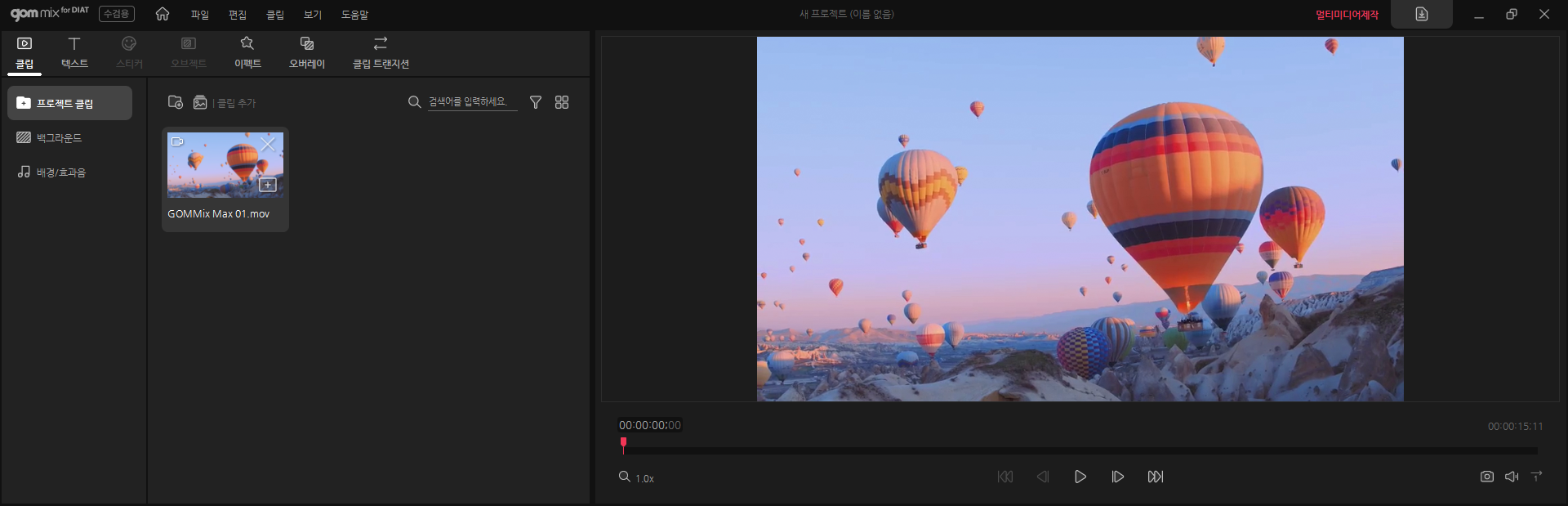The width and height of the screenshot is (1568, 506).
Task: Open the 도움말 menu
Action: (354, 15)
